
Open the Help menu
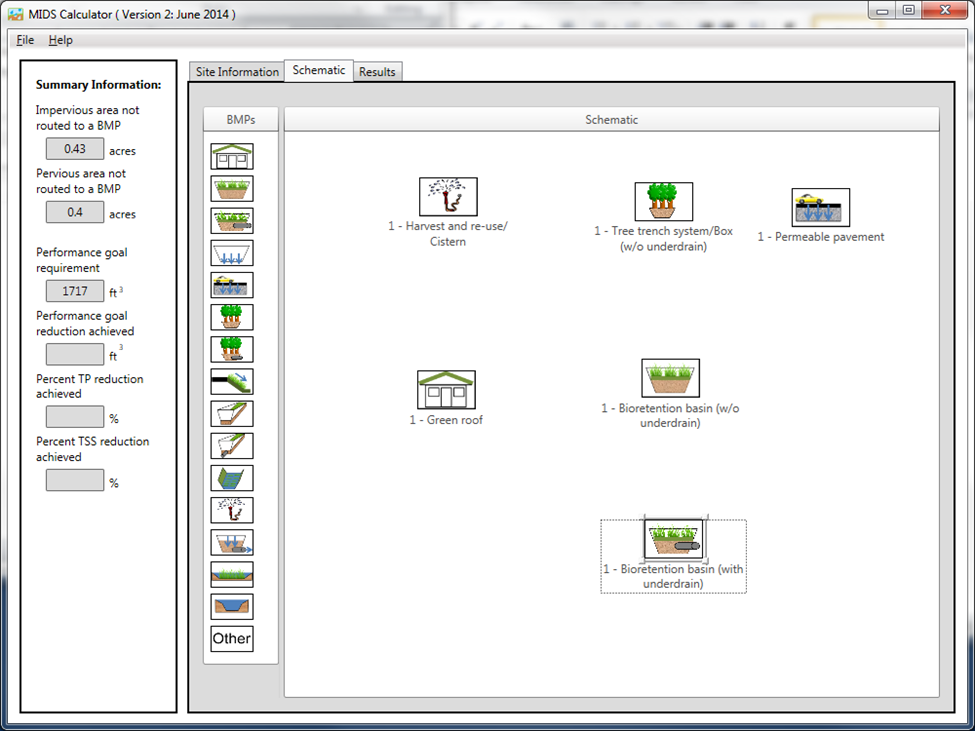(x=60, y=40)
